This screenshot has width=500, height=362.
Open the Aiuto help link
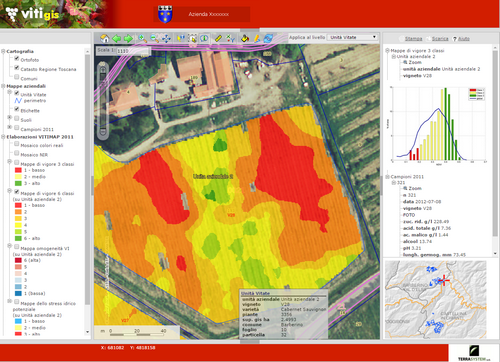pyautogui.click(x=463, y=39)
